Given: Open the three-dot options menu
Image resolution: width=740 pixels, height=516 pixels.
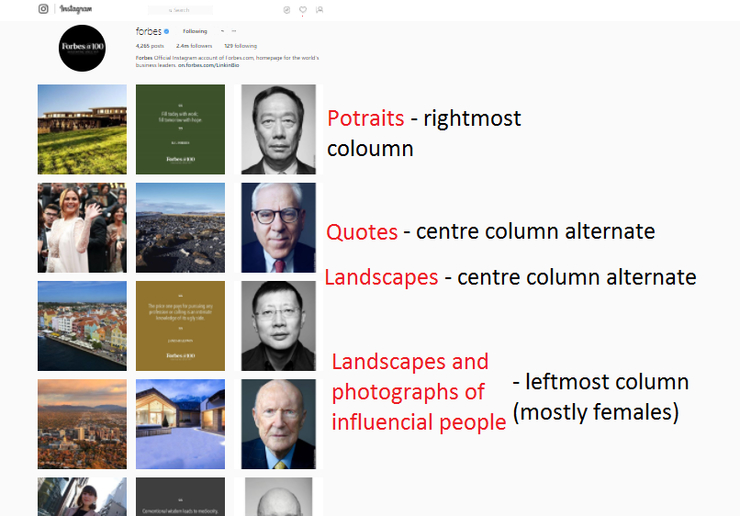Looking at the screenshot, I should coord(234,31).
